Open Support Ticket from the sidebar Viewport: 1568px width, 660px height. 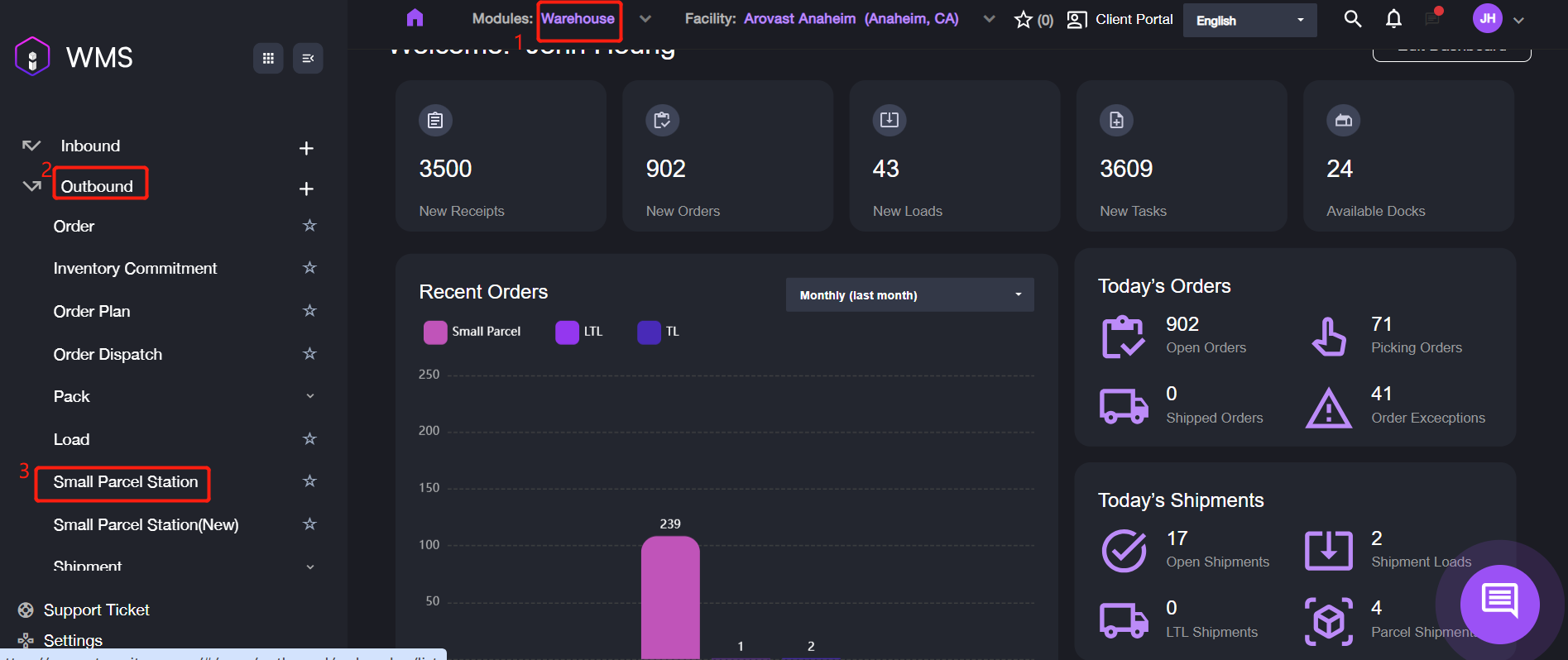(96, 610)
